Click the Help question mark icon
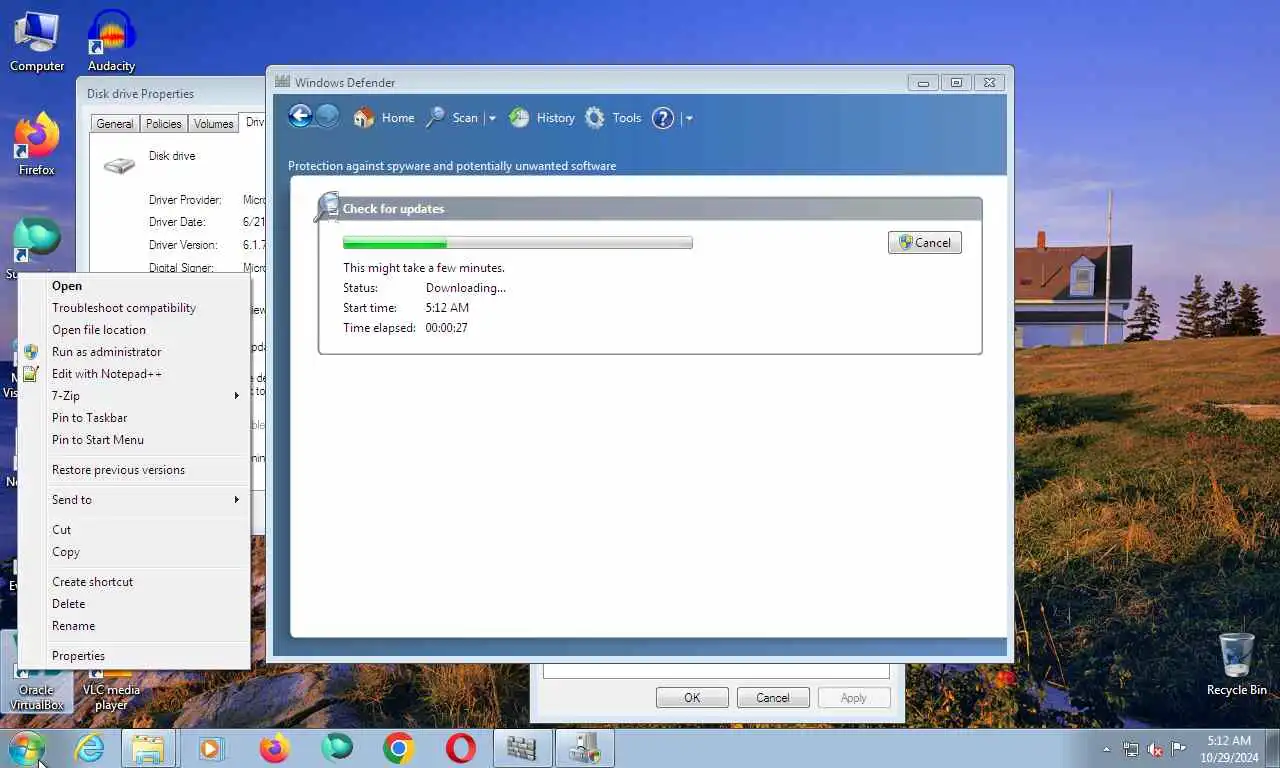The width and height of the screenshot is (1280, 768). coord(663,118)
